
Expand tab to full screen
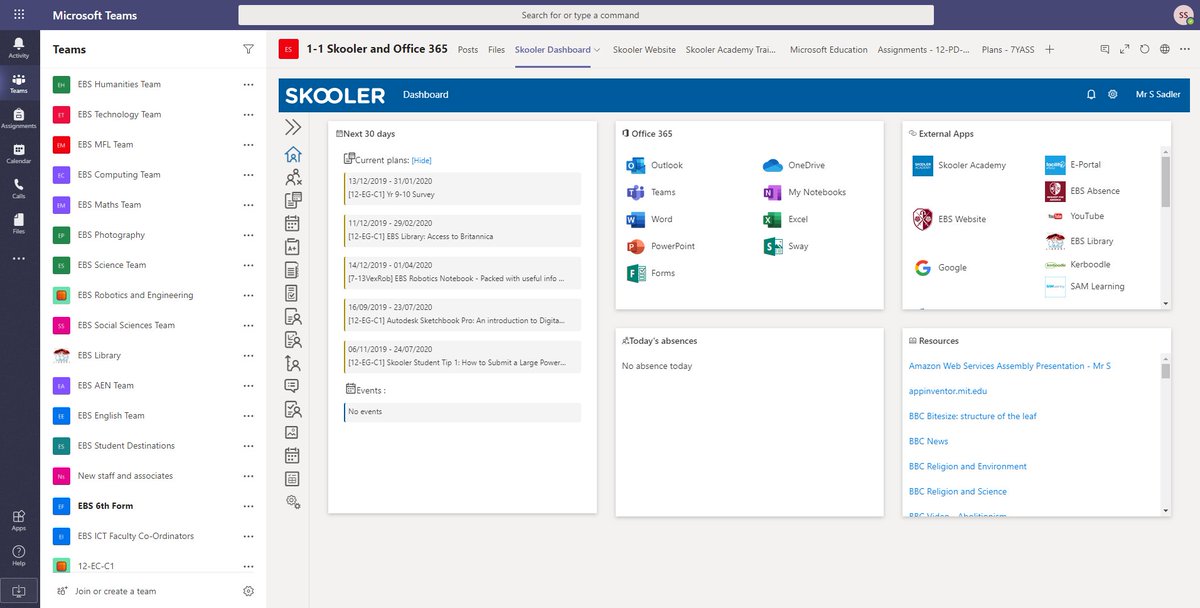[x=1125, y=49]
